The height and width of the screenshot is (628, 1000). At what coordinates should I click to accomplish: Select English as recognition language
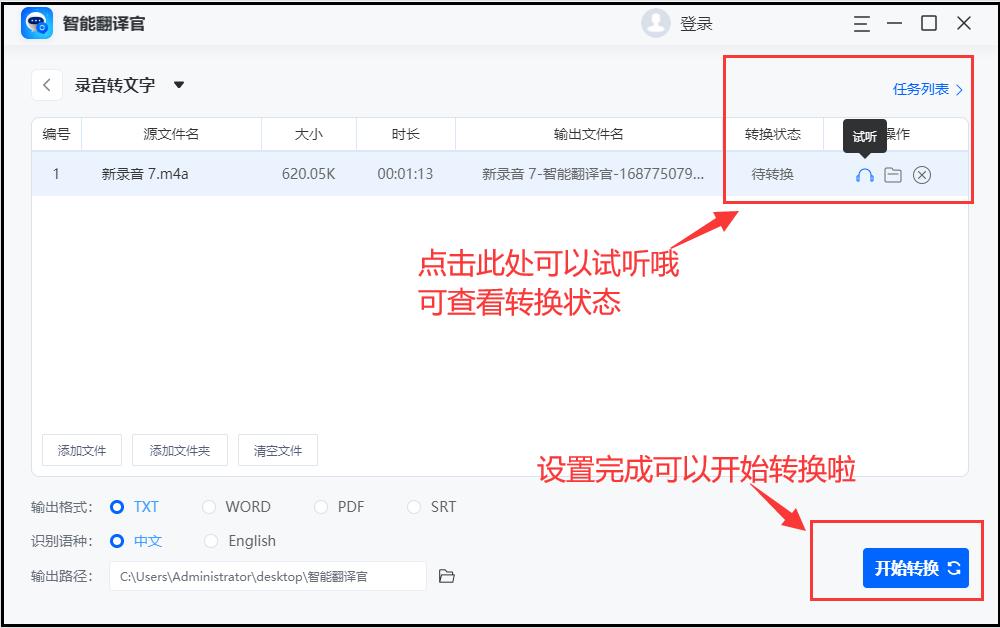click(211, 541)
